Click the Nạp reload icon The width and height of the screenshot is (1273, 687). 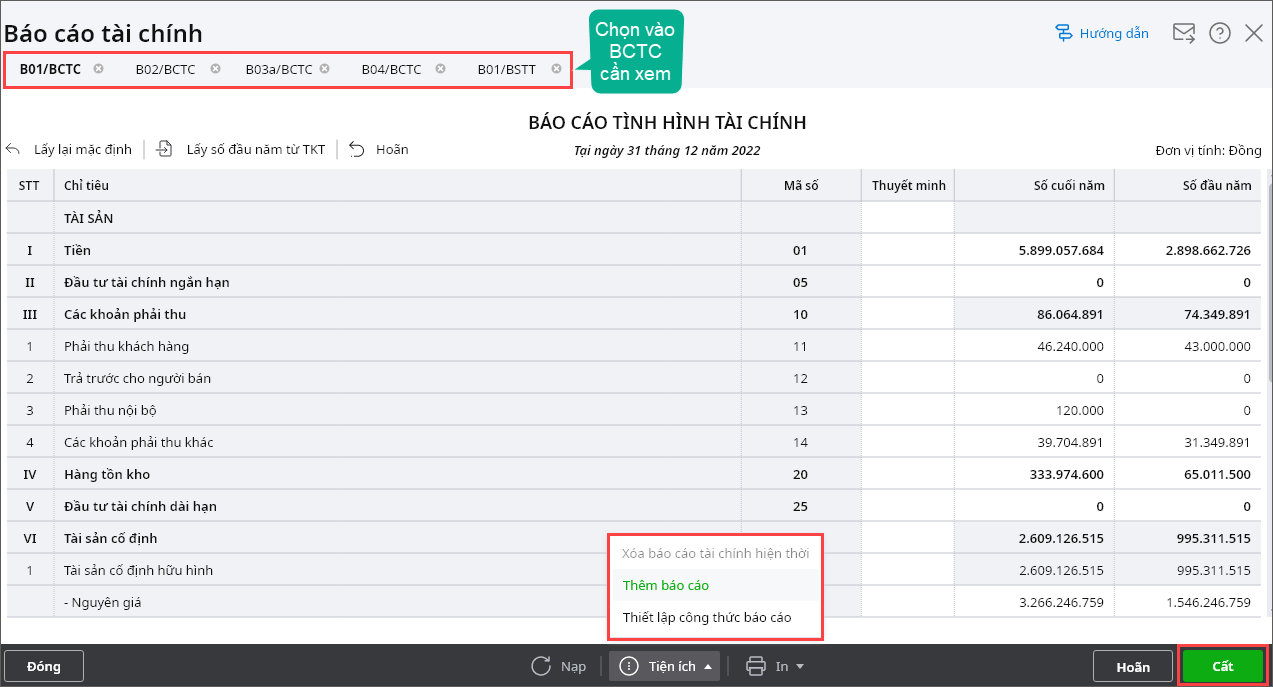click(541, 666)
